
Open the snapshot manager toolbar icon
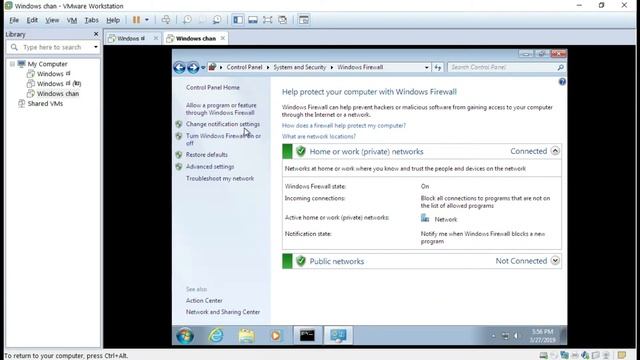pos(217,20)
